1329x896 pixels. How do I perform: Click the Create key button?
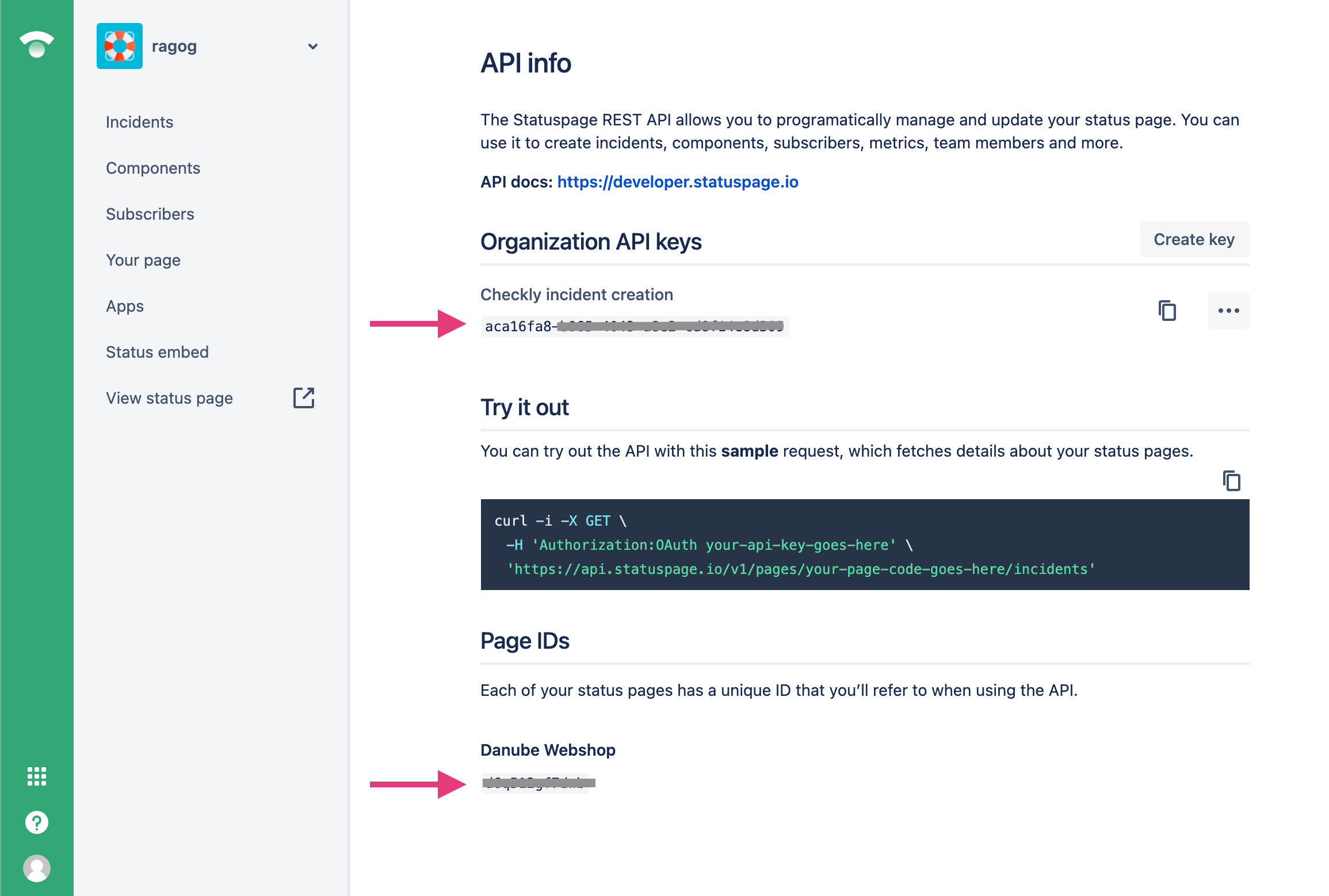point(1194,239)
